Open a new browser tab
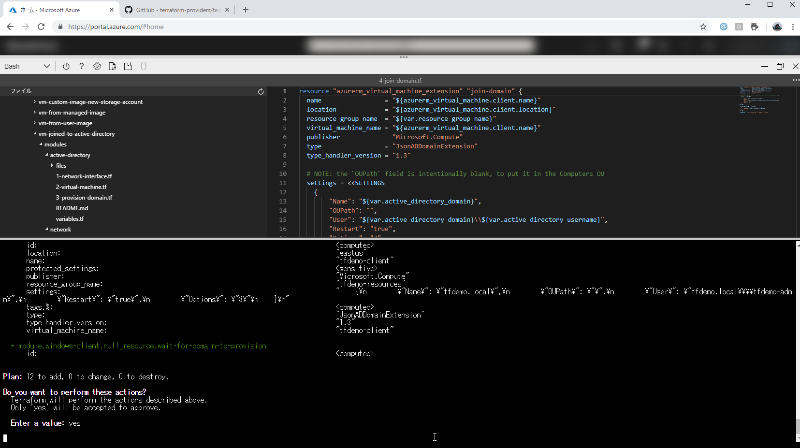800x448 pixels. (245, 10)
